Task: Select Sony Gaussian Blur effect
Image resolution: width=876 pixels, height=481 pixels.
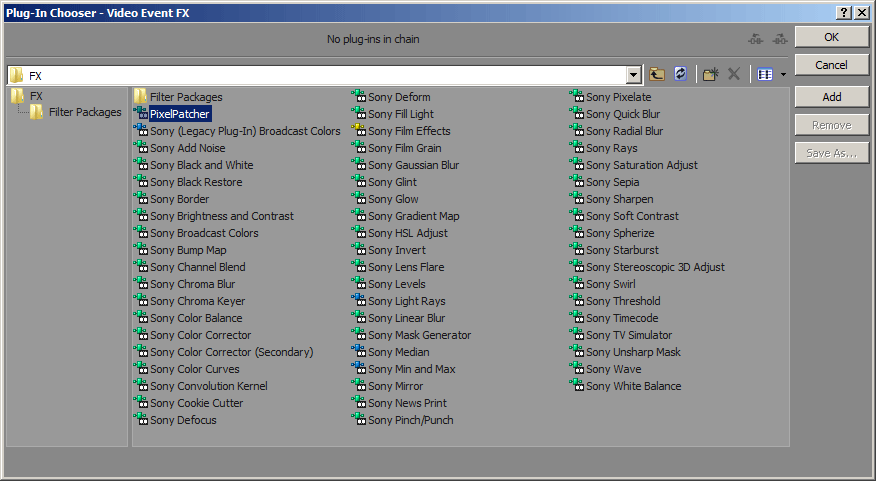Action: pos(413,165)
